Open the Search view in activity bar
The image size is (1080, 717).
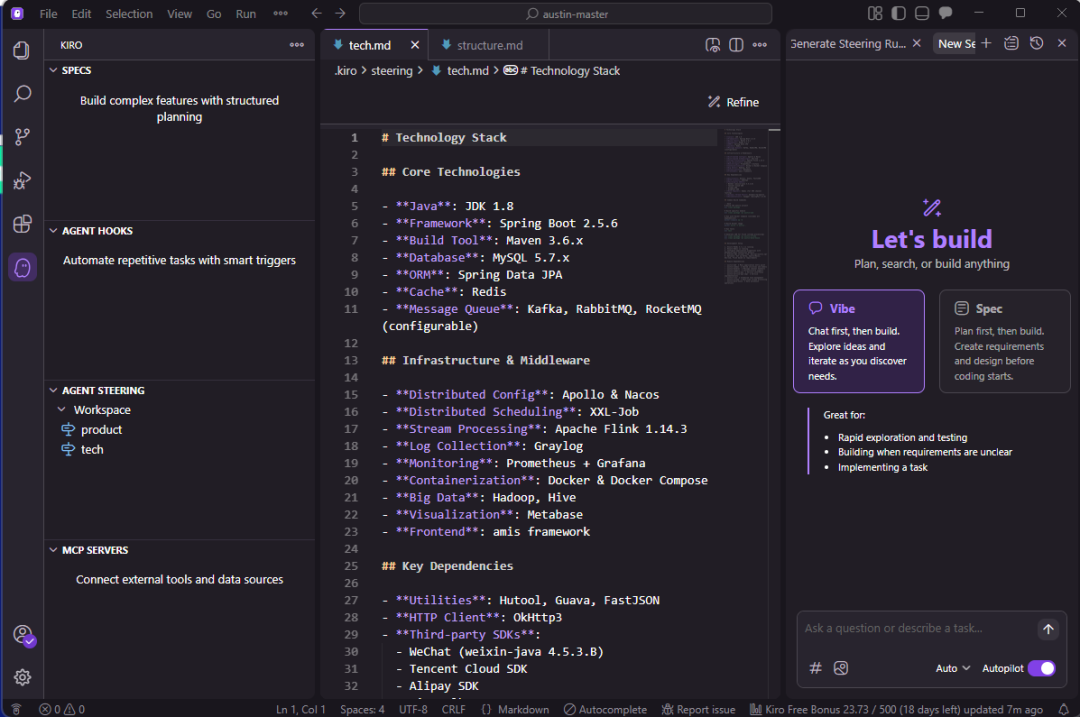point(22,94)
